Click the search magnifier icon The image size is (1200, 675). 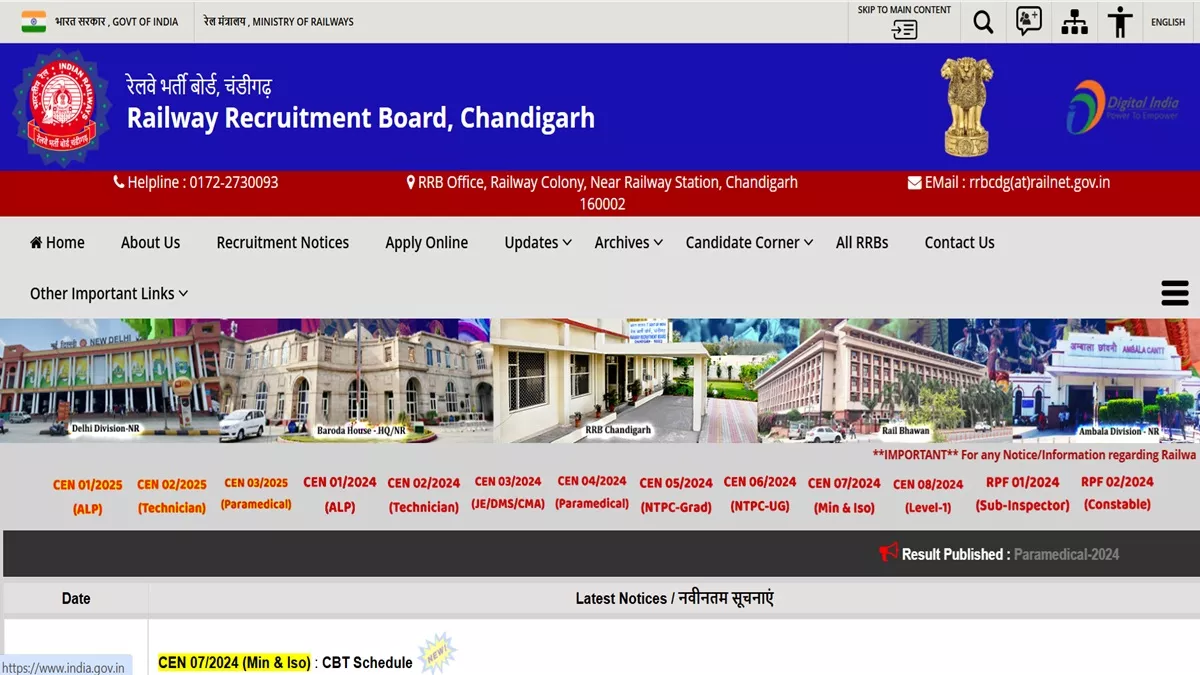[x=983, y=22]
